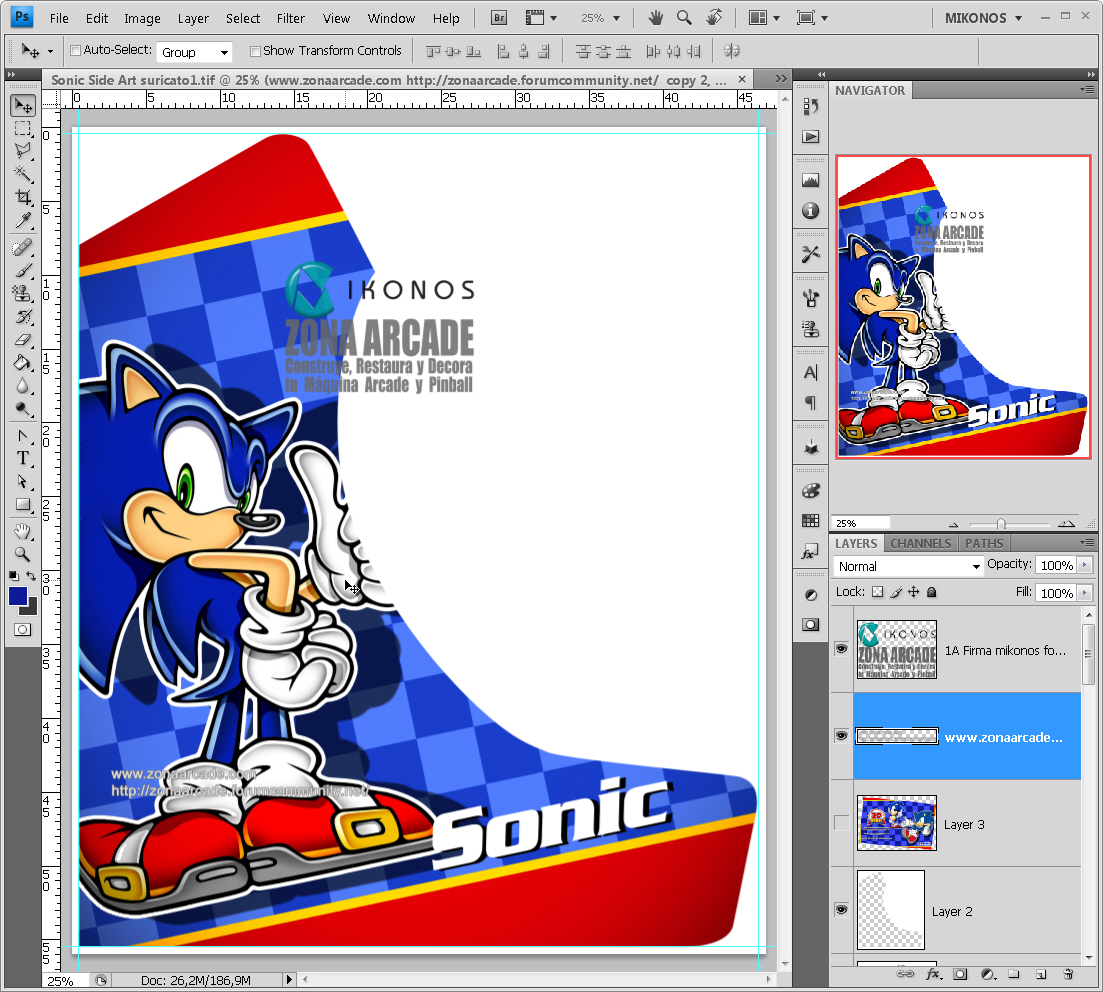This screenshot has height=992, width=1103.
Task: Select the Zoom tool in toolbox
Action: 23,554
